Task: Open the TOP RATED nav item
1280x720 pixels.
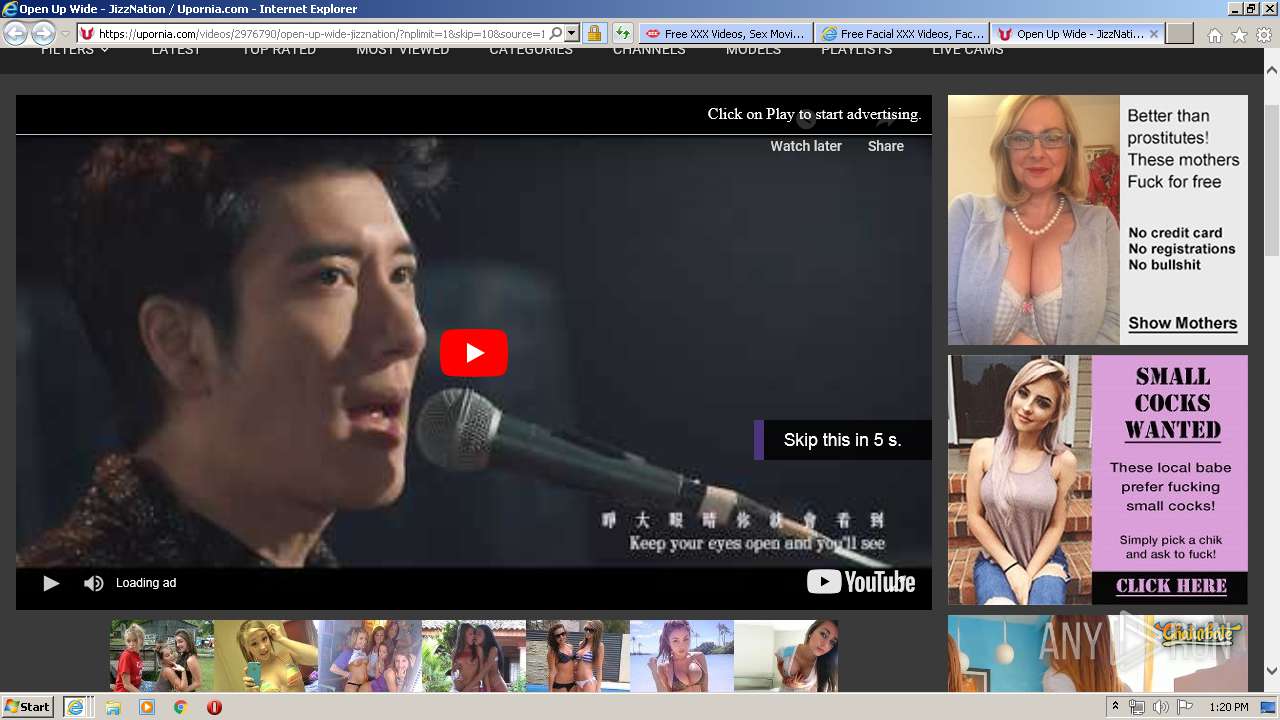Action: click(x=279, y=50)
